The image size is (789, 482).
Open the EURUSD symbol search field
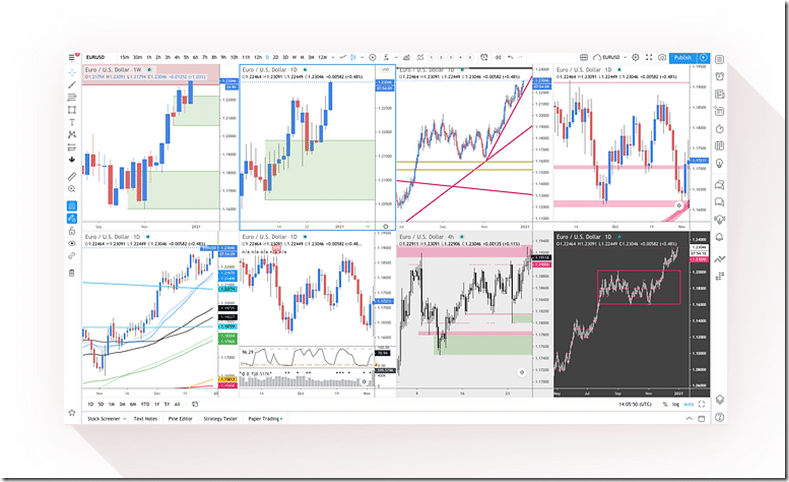97,58
